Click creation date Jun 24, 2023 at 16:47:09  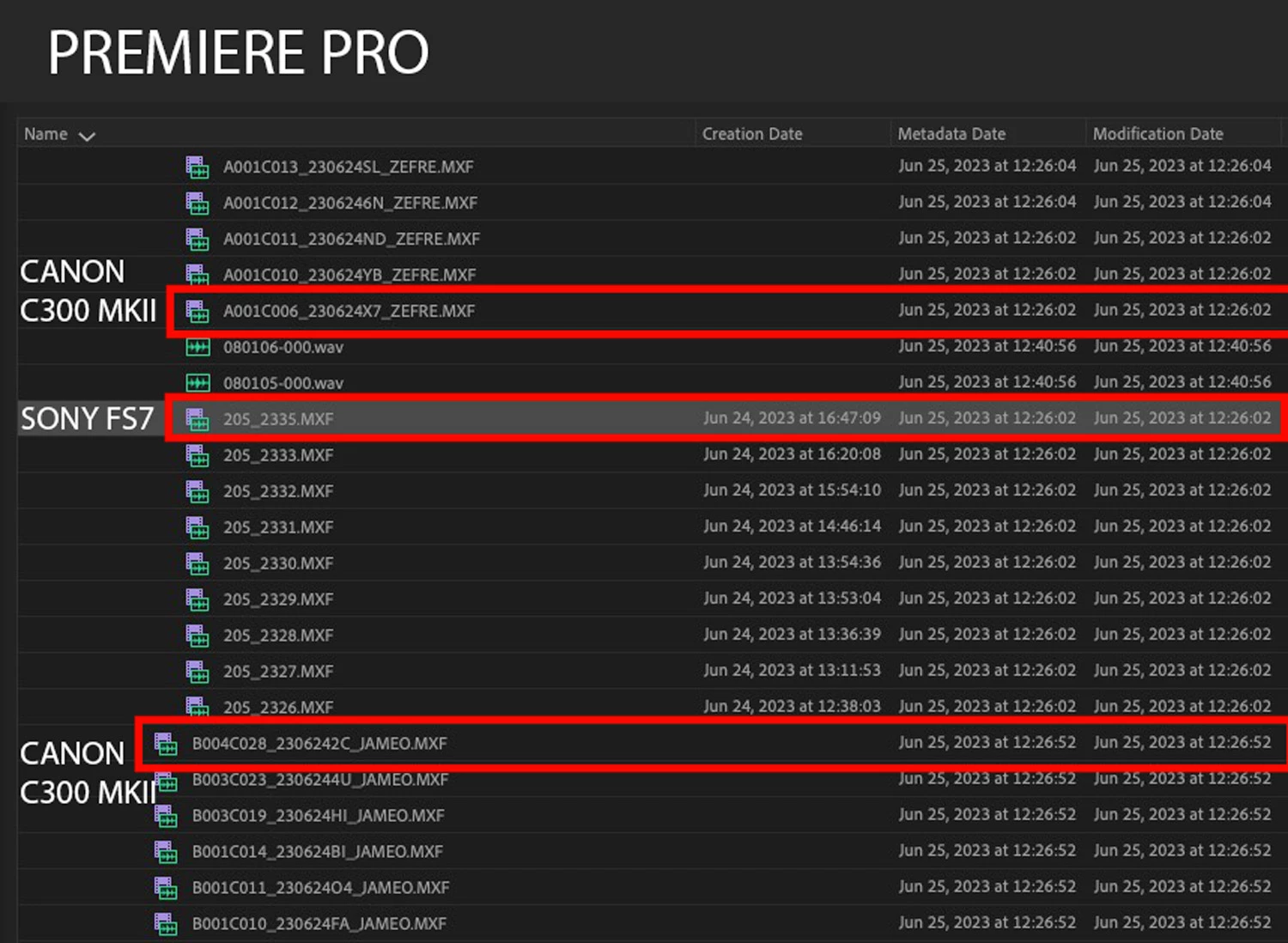pos(792,418)
